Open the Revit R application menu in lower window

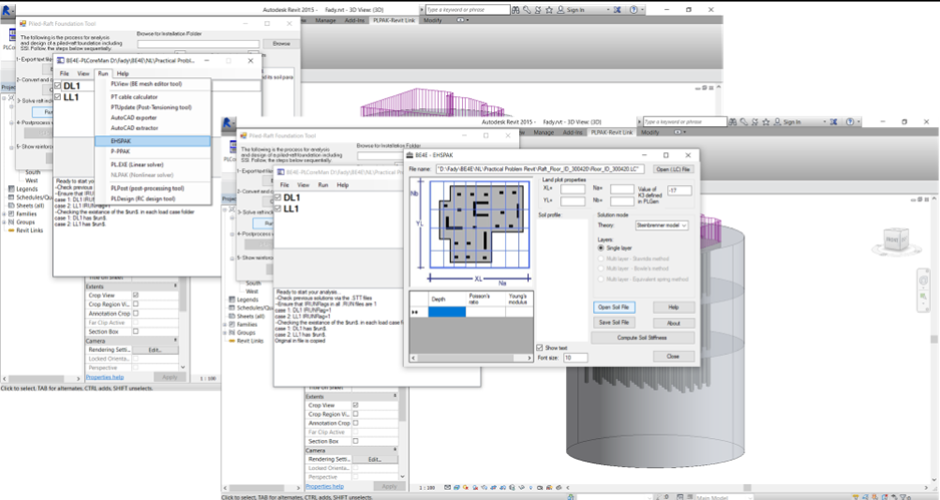click(x=228, y=123)
